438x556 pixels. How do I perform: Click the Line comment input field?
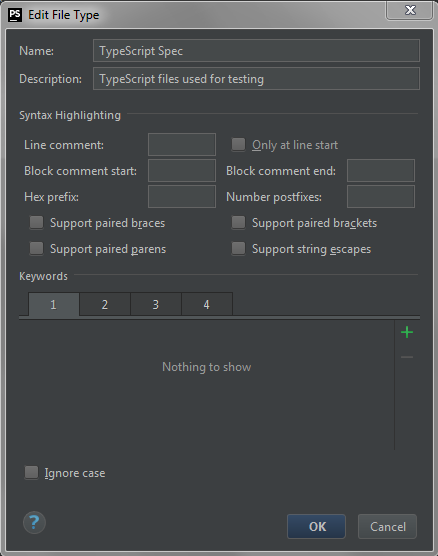pyautogui.click(x=182, y=144)
